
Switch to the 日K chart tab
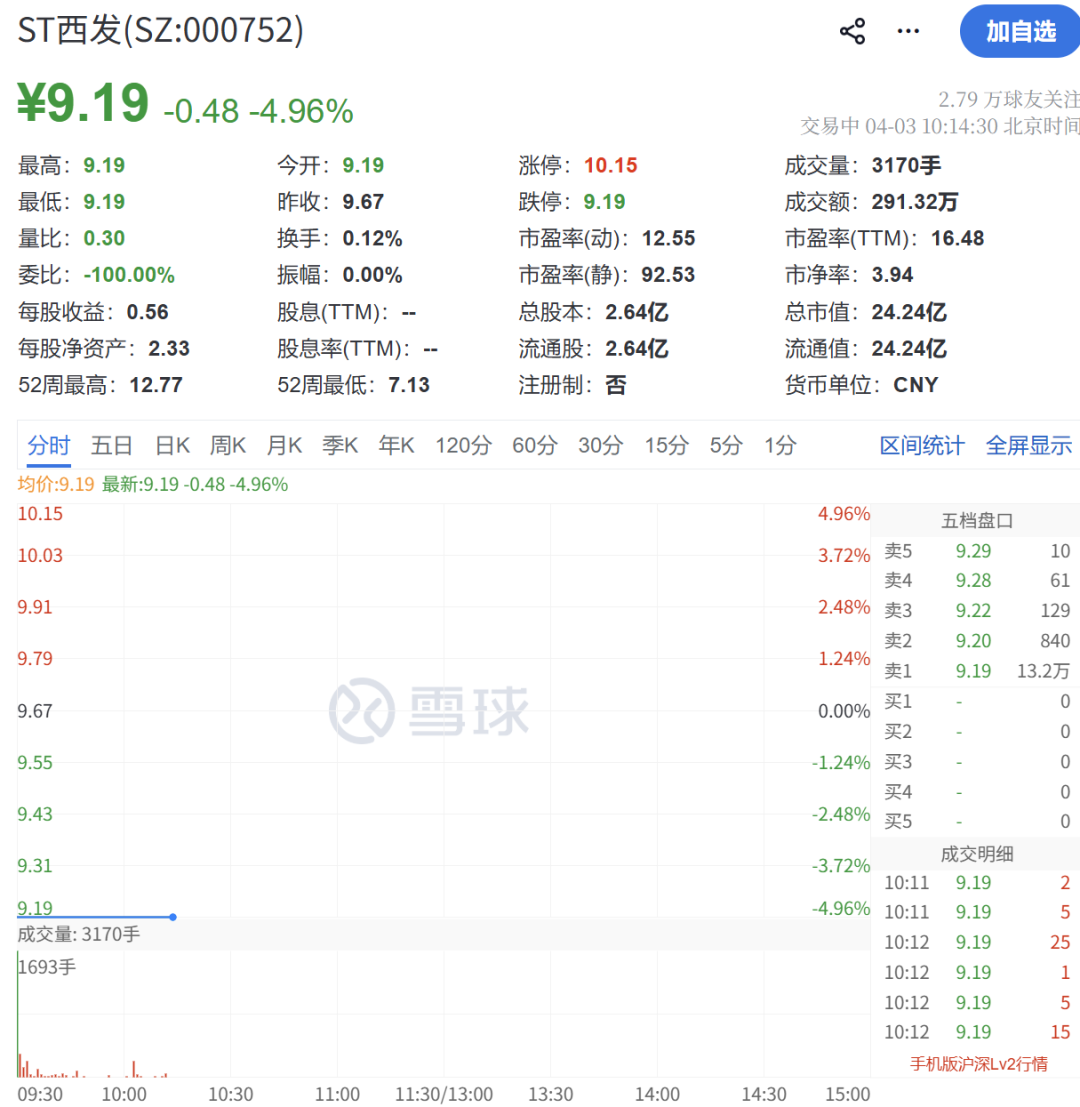[x=171, y=445]
